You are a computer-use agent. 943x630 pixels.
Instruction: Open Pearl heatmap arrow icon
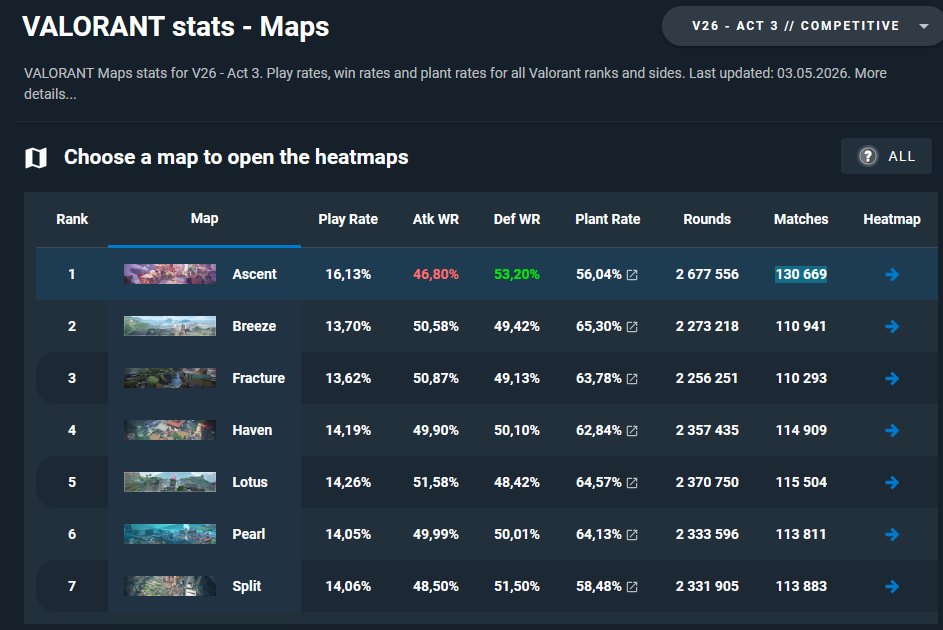tap(892, 534)
